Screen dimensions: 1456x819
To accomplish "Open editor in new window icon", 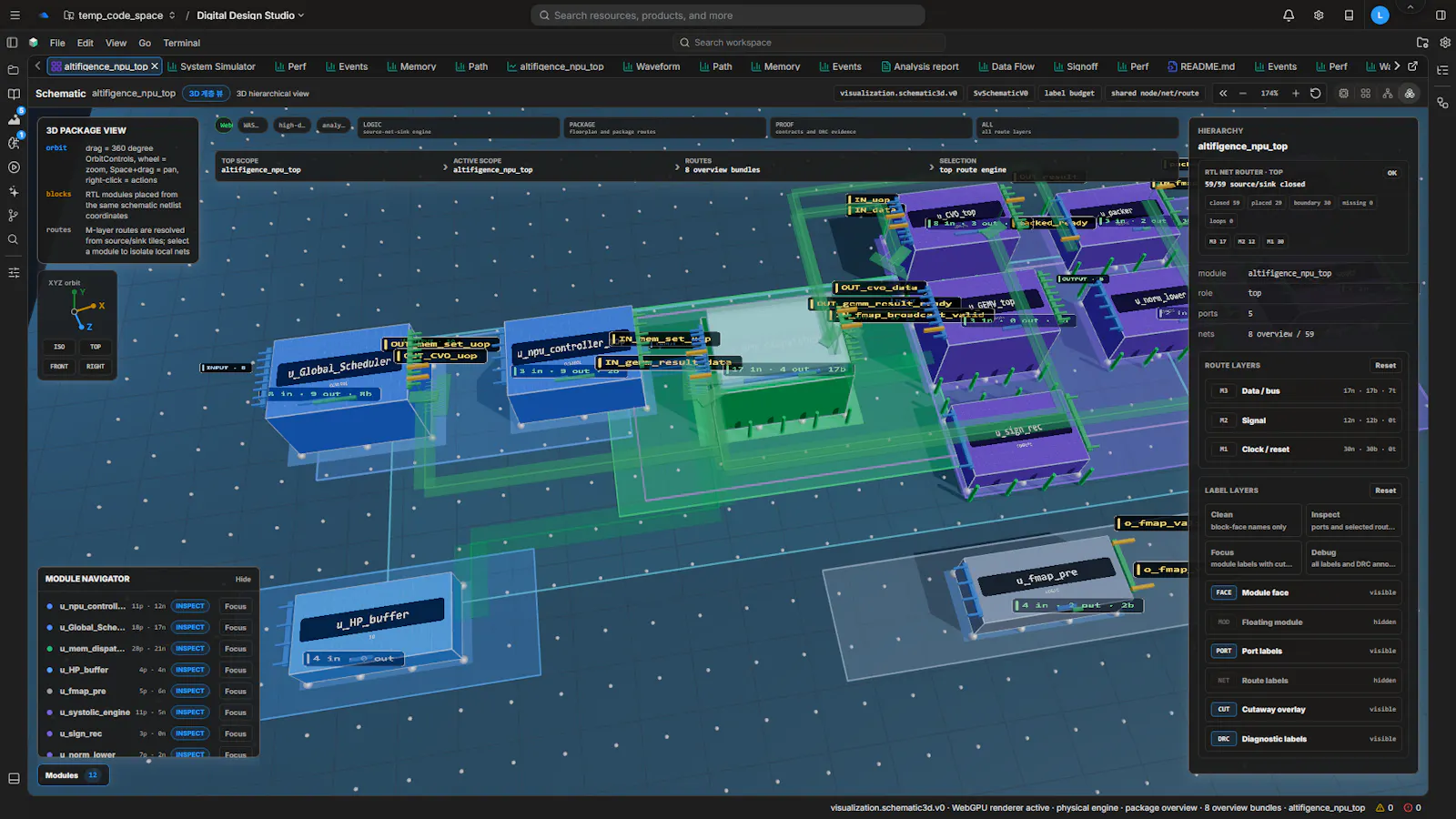I will [x=1412, y=66].
